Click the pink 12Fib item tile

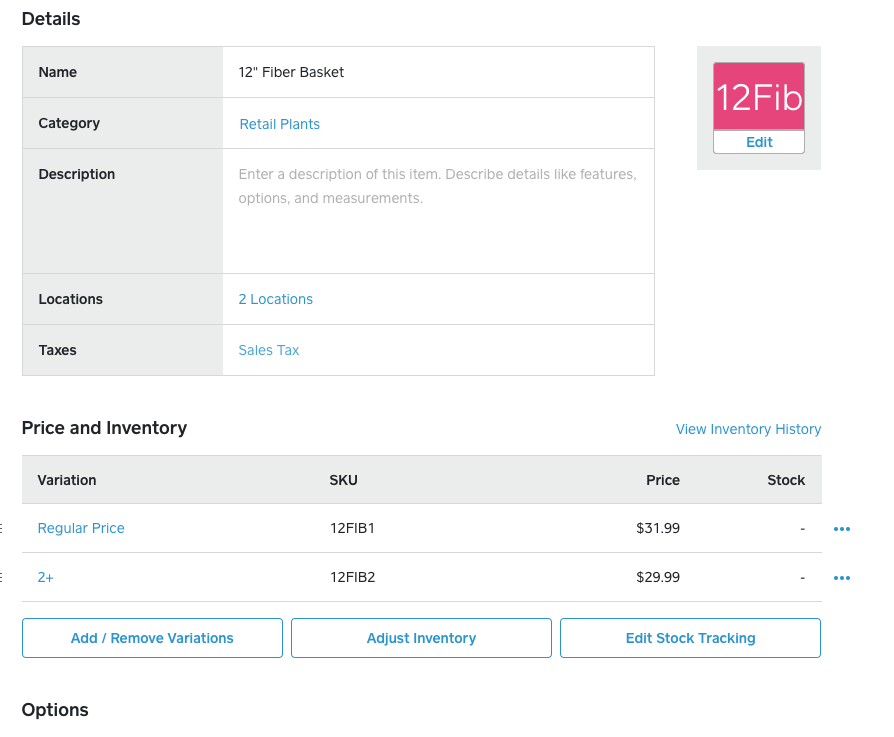point(758,97)
